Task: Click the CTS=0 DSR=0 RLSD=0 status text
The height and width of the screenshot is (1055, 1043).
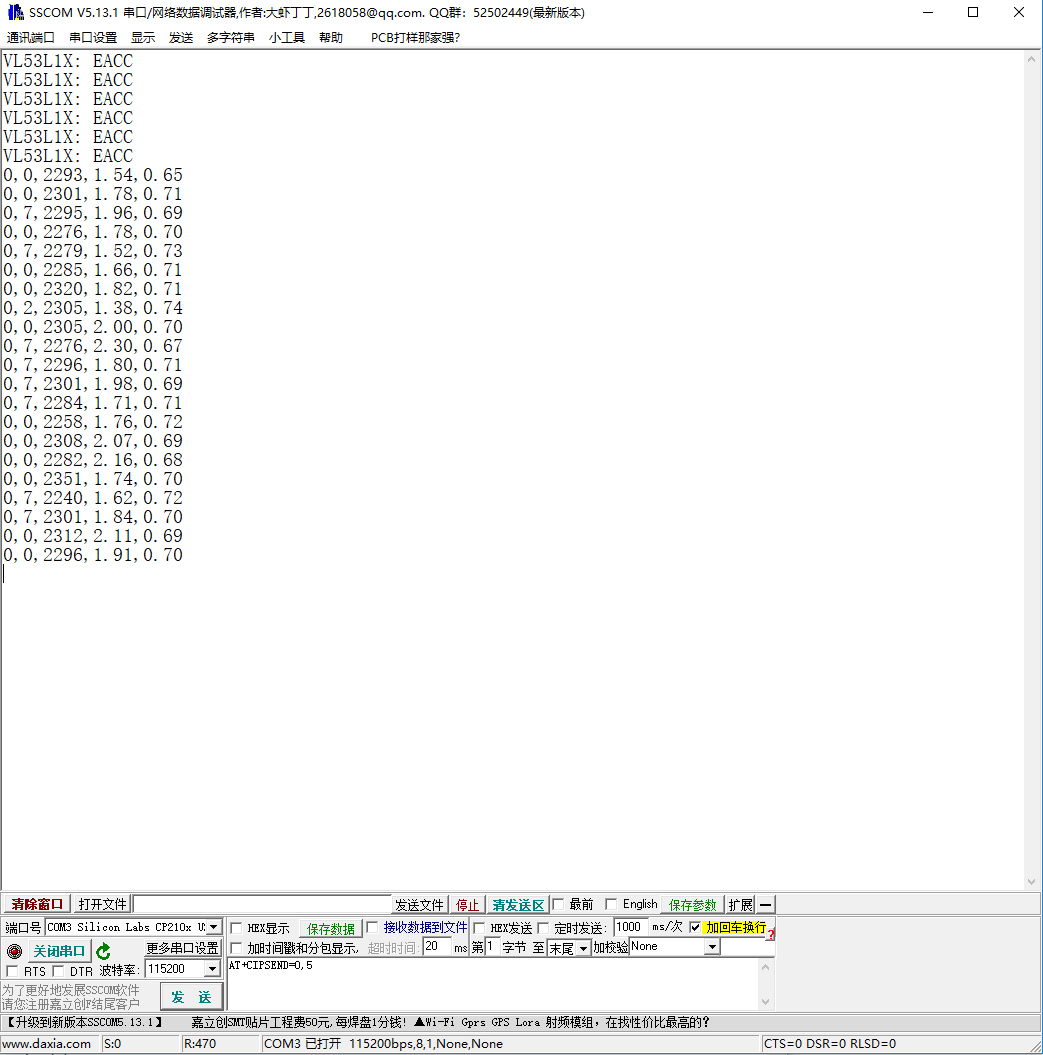Action: [830, 1044]
